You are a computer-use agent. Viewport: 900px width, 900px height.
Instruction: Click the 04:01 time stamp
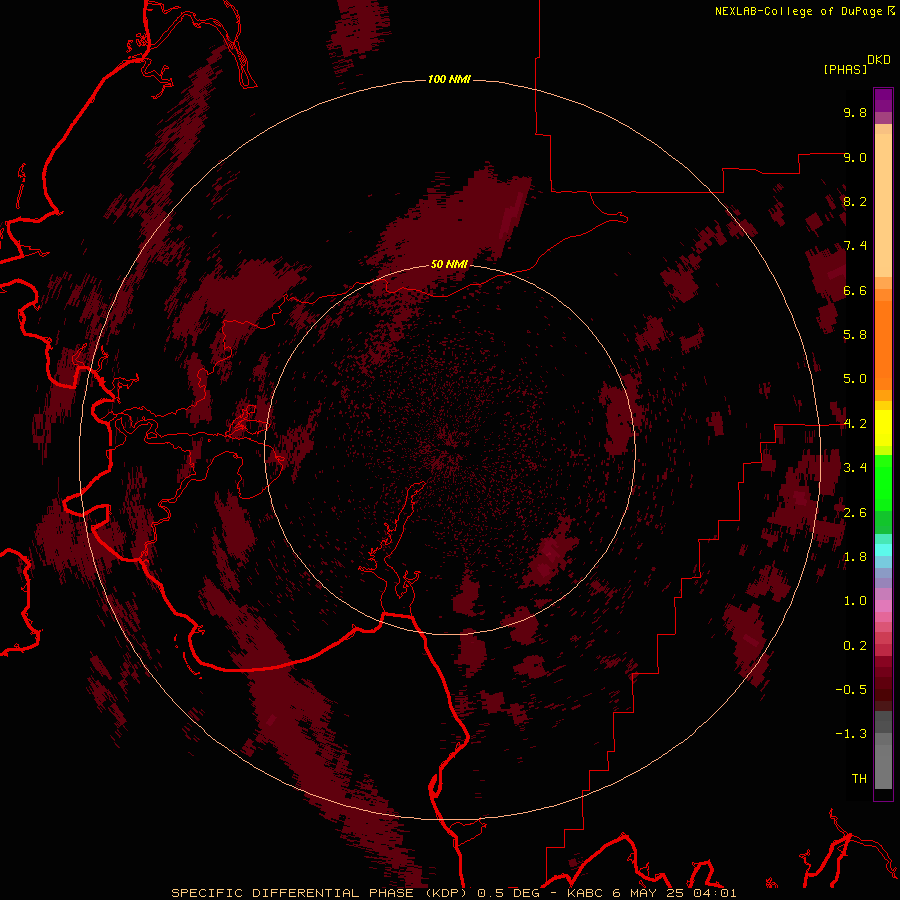click(715, 893)
